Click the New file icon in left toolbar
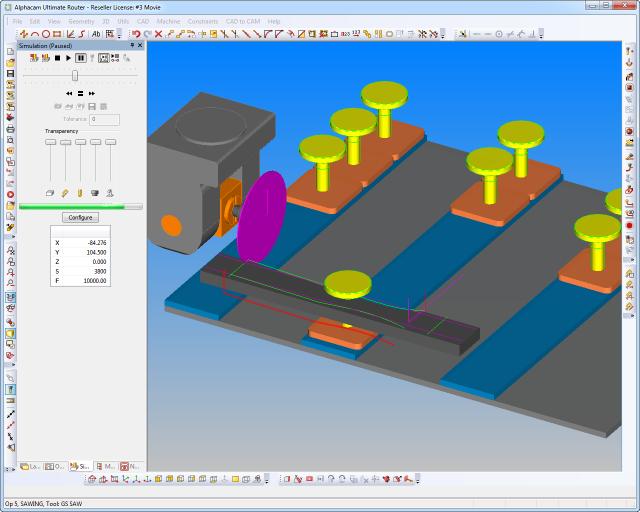The height and width of the screenshot is (512, 640). (10, 51)
